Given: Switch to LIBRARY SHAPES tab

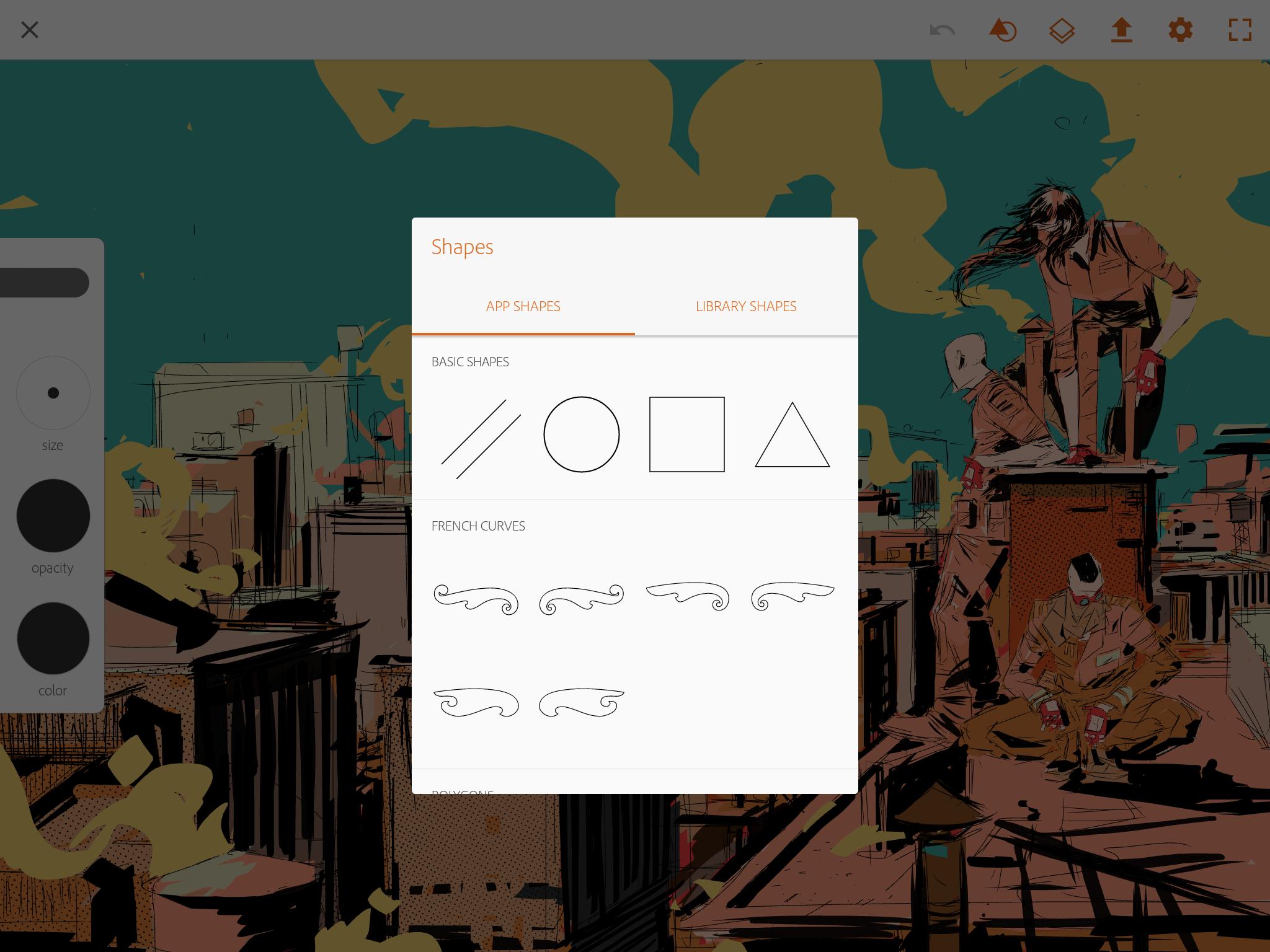Looking at the screenshot, I should 746,306.
